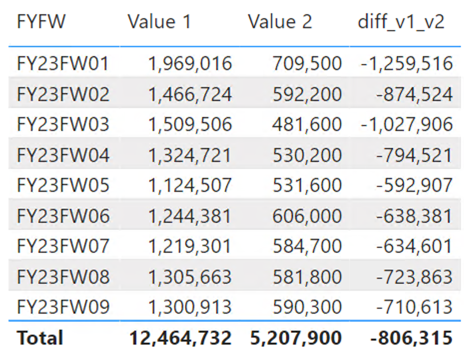Click difference cell -723,863
Image resolution: width=470 pixels, height=360 pixels.
[414, 277]
